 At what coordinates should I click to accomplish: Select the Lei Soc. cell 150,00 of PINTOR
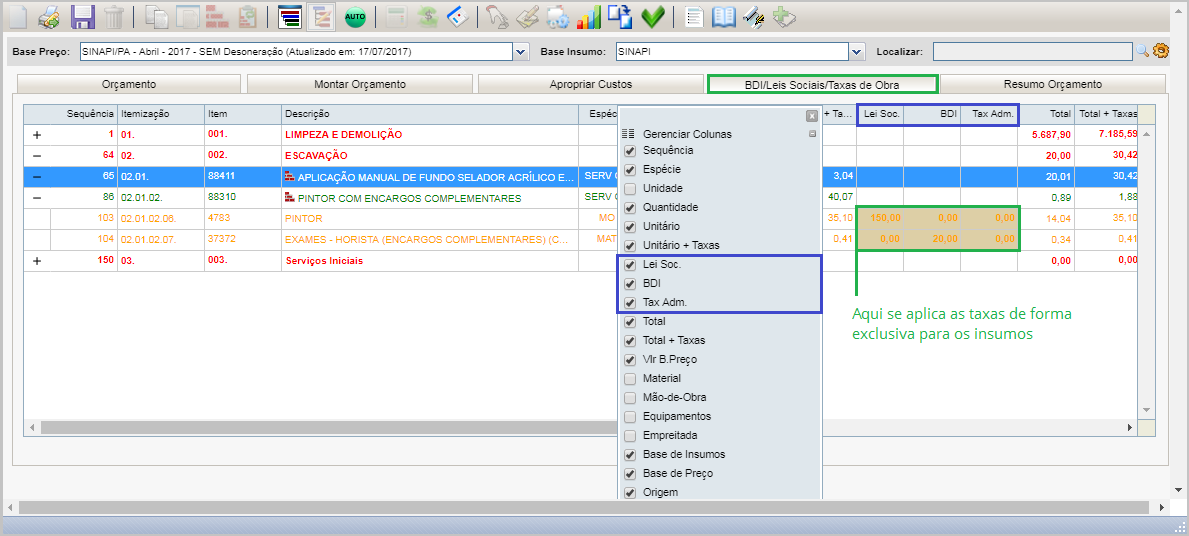[x=879, y=218]
